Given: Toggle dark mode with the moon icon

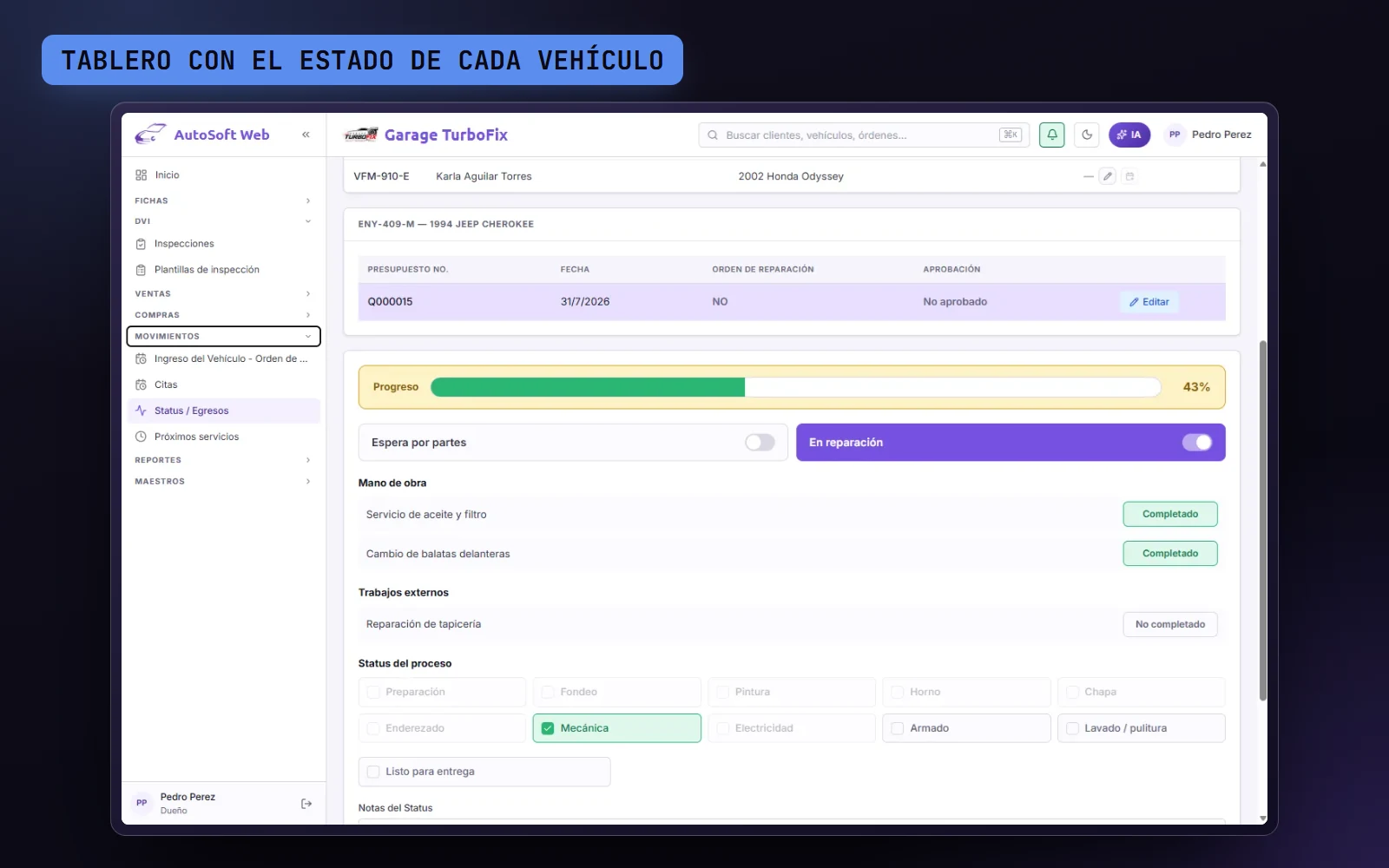Looking at the screenshot, I should coord(1087,135).
